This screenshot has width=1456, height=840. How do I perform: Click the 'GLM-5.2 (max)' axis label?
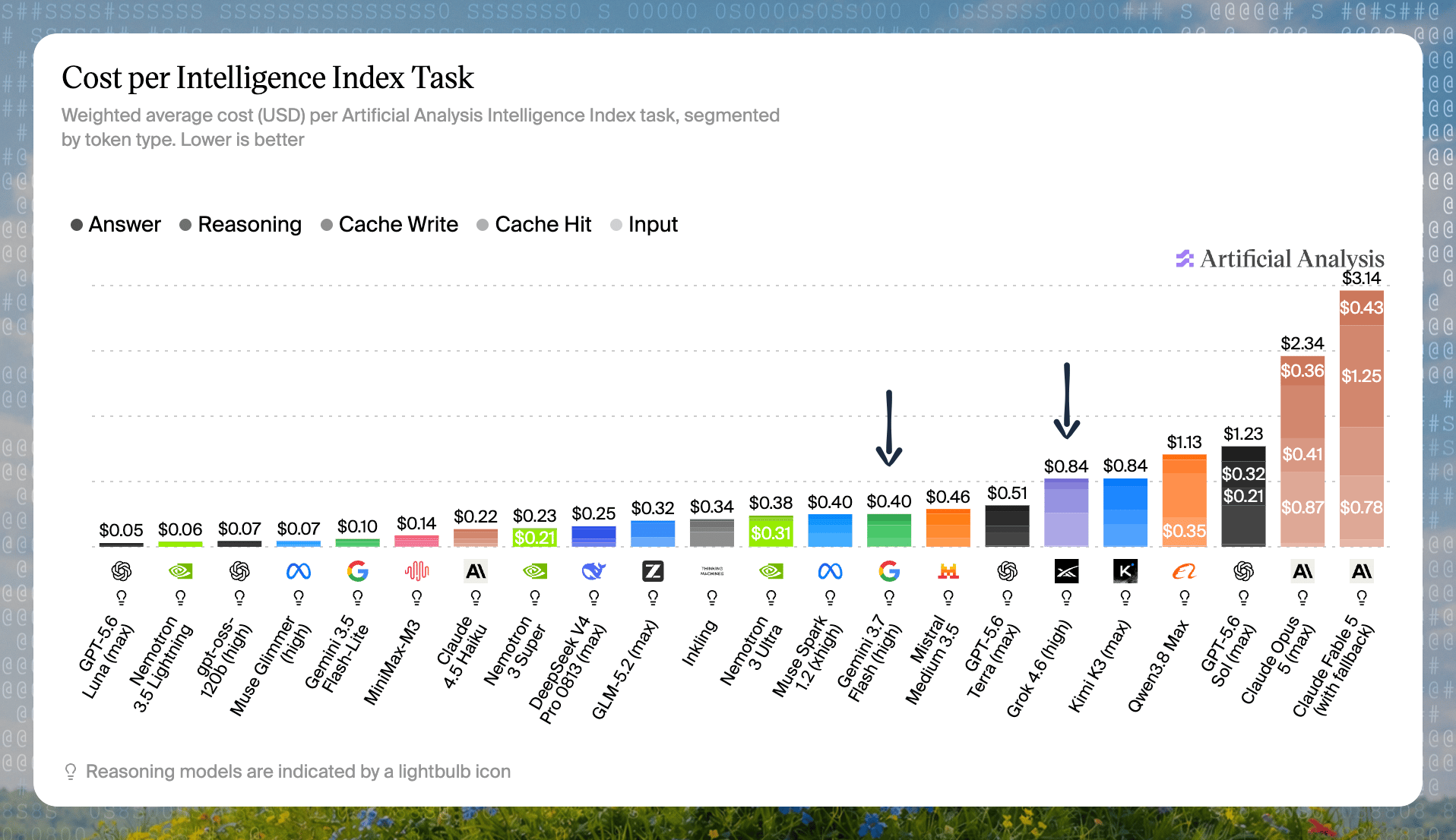pyautogui.click(x=625, y=669)
